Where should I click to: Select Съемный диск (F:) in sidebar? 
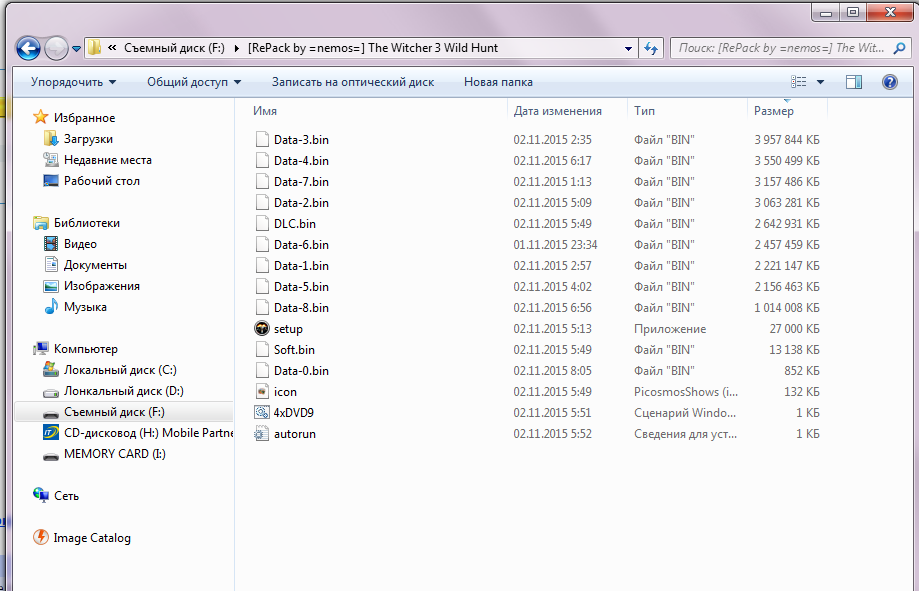(x=124, y=412)
